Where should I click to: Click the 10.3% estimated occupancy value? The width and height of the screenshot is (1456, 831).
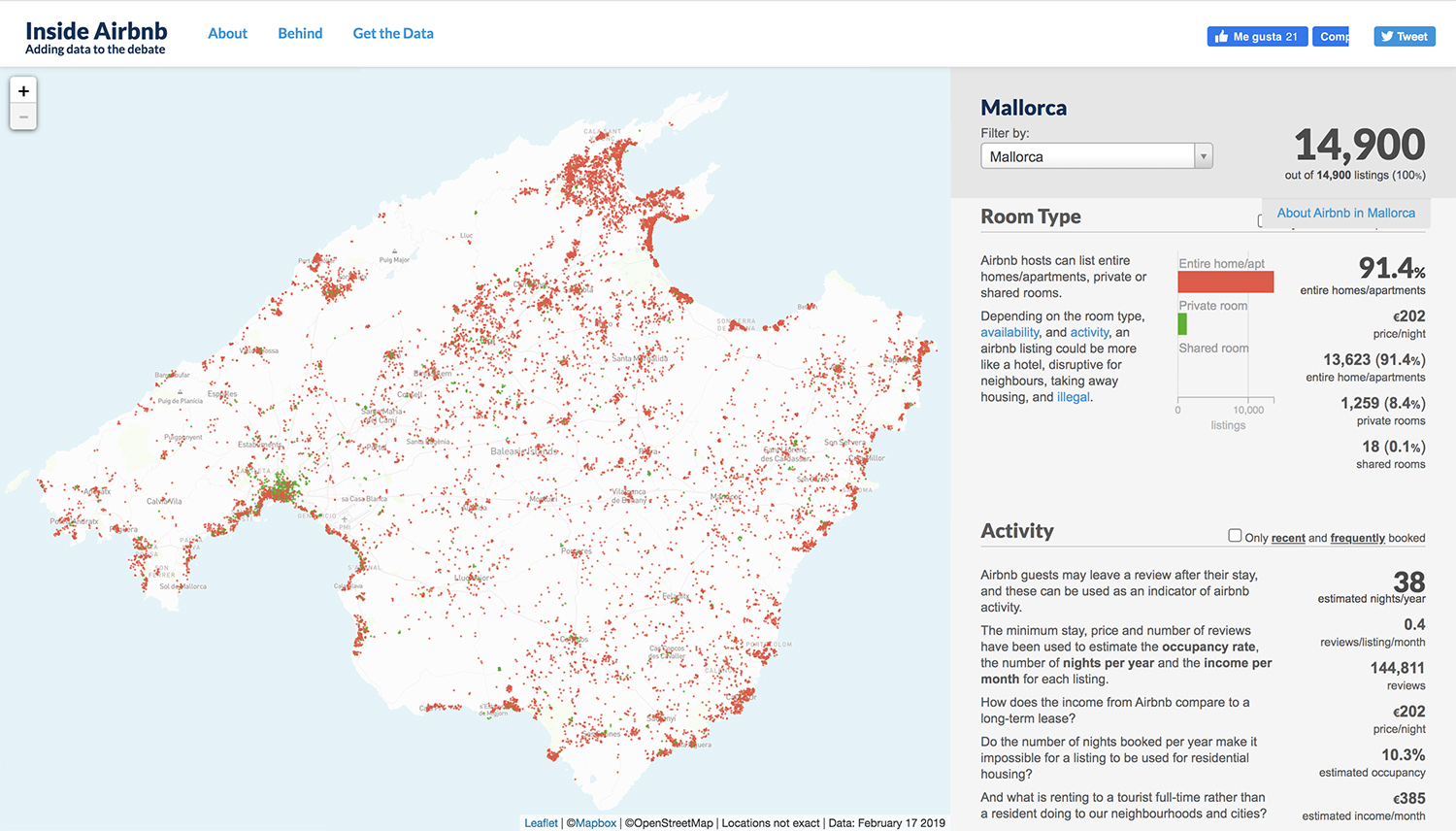[x=1404, y=754]
